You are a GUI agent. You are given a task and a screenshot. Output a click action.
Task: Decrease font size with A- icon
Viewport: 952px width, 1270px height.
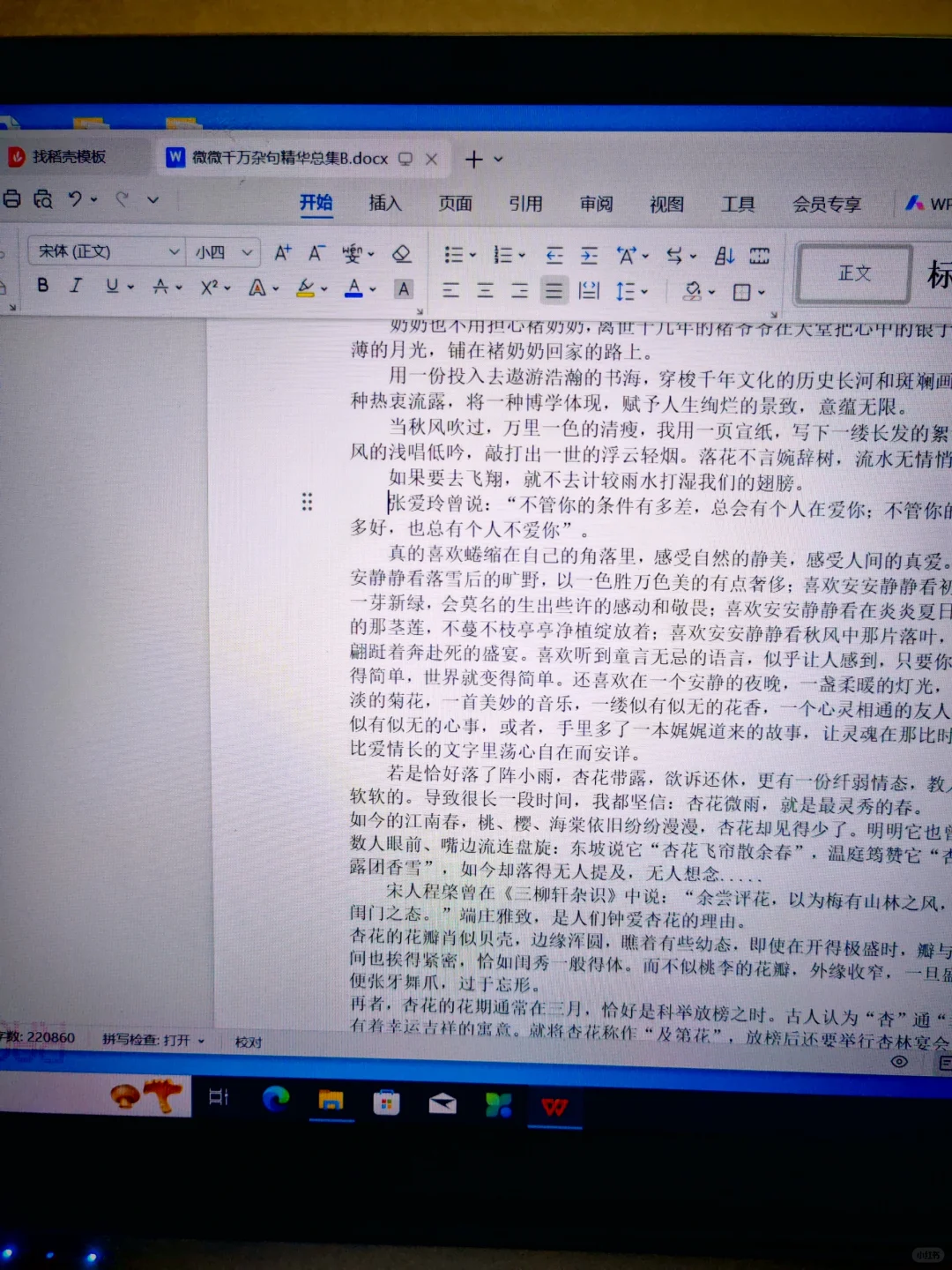(x=316, y=253)
